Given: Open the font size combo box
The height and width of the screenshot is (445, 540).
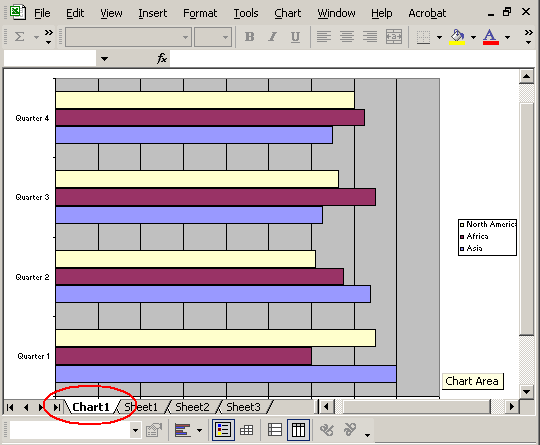Looking at the screenshot, I should pyautogui.click(x=213, y=37).
